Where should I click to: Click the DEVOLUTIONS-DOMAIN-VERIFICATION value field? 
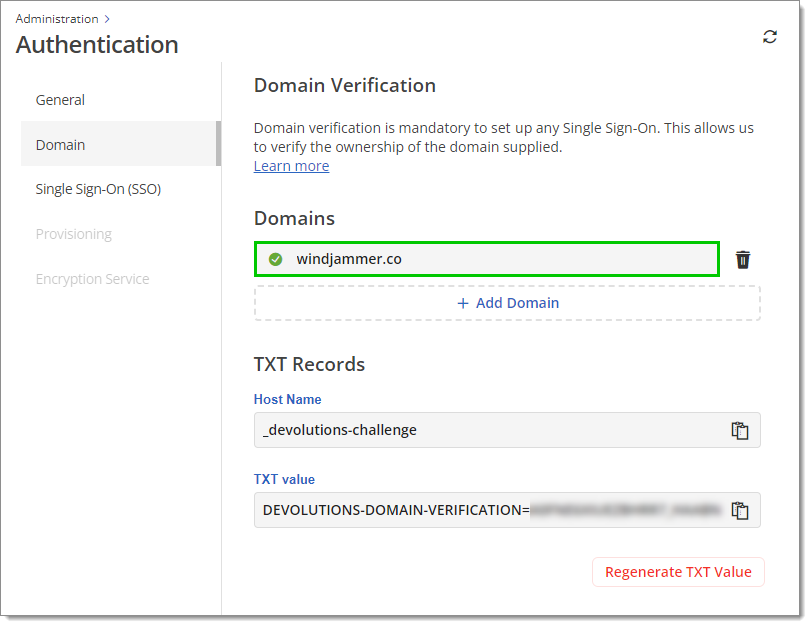[507, 510]
